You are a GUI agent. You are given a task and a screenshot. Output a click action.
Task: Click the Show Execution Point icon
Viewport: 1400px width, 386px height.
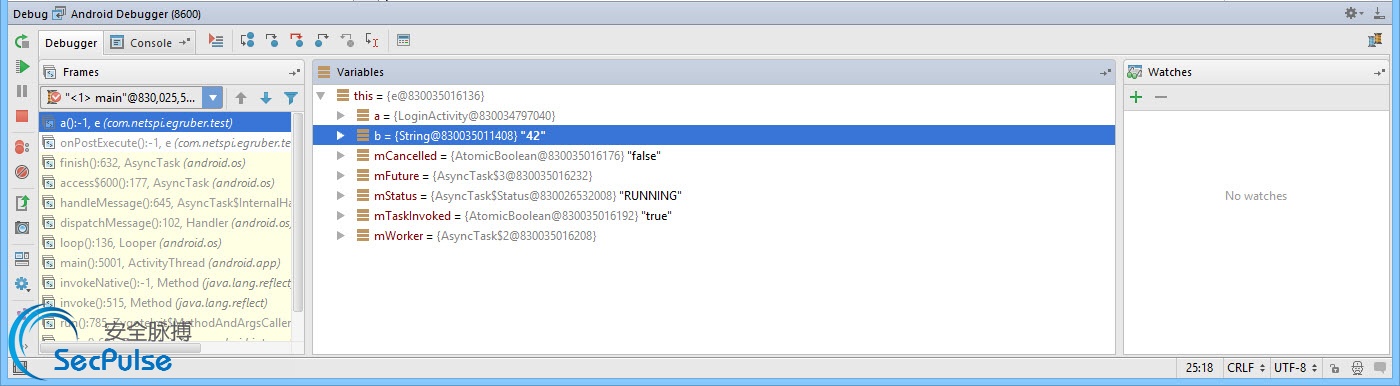pos(216,41)
